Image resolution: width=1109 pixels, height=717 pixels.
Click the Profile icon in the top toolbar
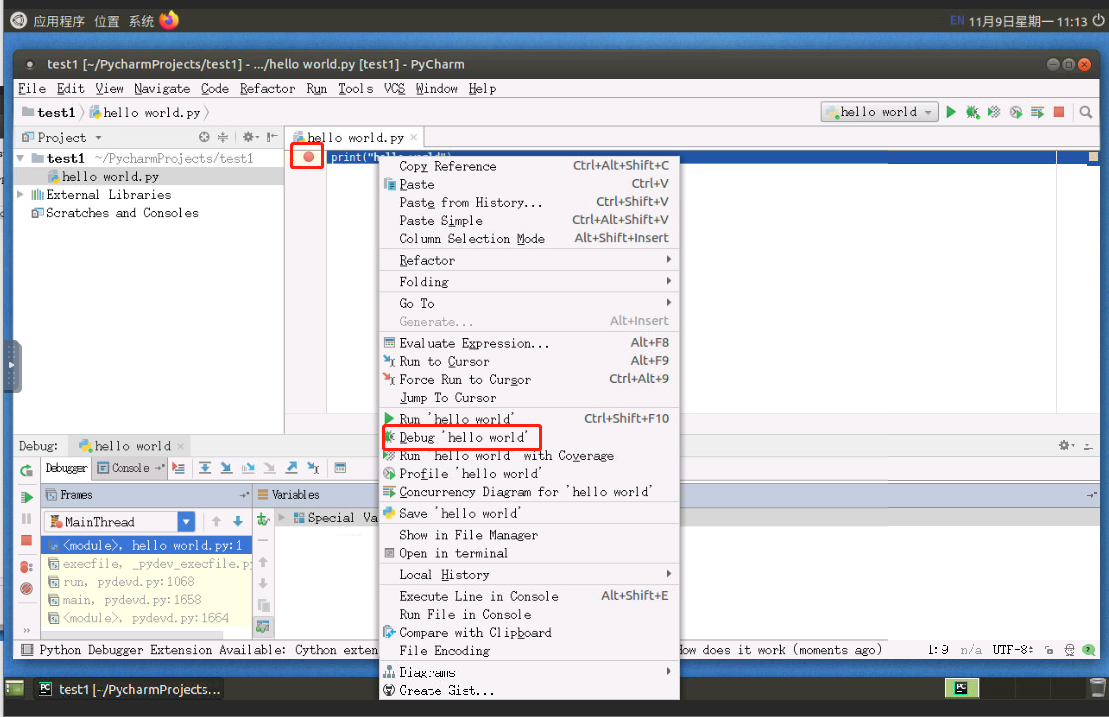click(x=1016, y=112)
